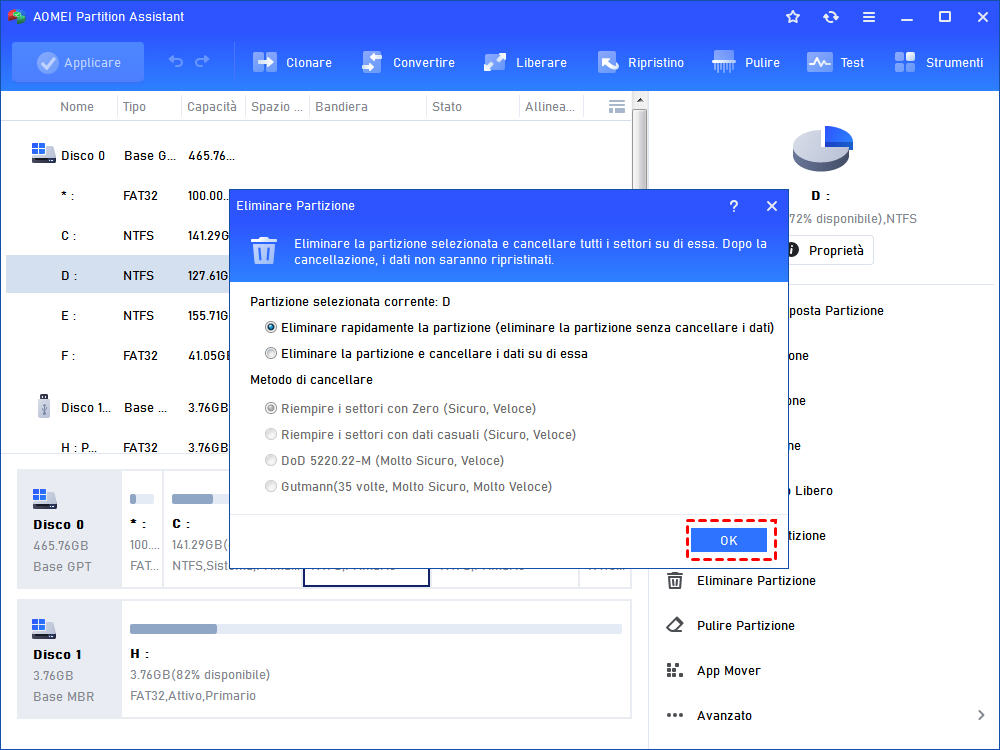Image resolution: width=1000 pixels, height=750 pixels.
Task: Expand the Avanzato section arrow
Action: 981,716
